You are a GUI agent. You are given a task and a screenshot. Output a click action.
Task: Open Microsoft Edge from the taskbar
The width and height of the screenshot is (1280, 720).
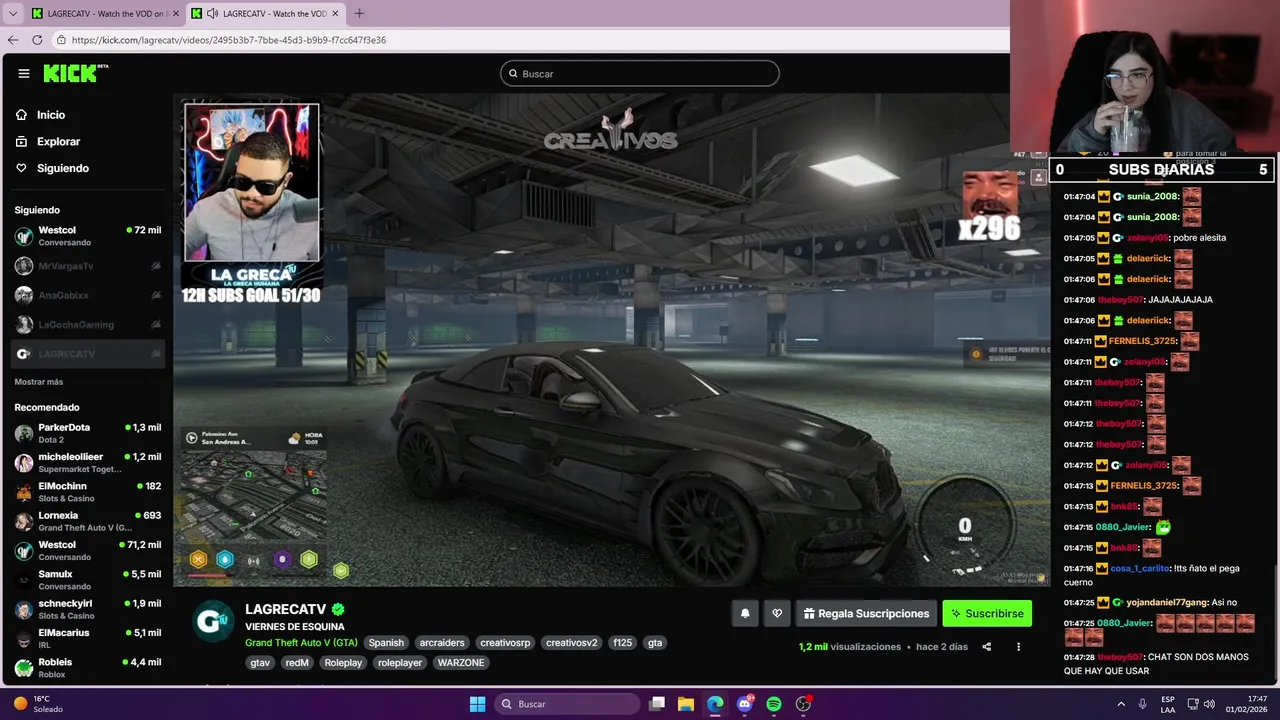coord(715,704)
